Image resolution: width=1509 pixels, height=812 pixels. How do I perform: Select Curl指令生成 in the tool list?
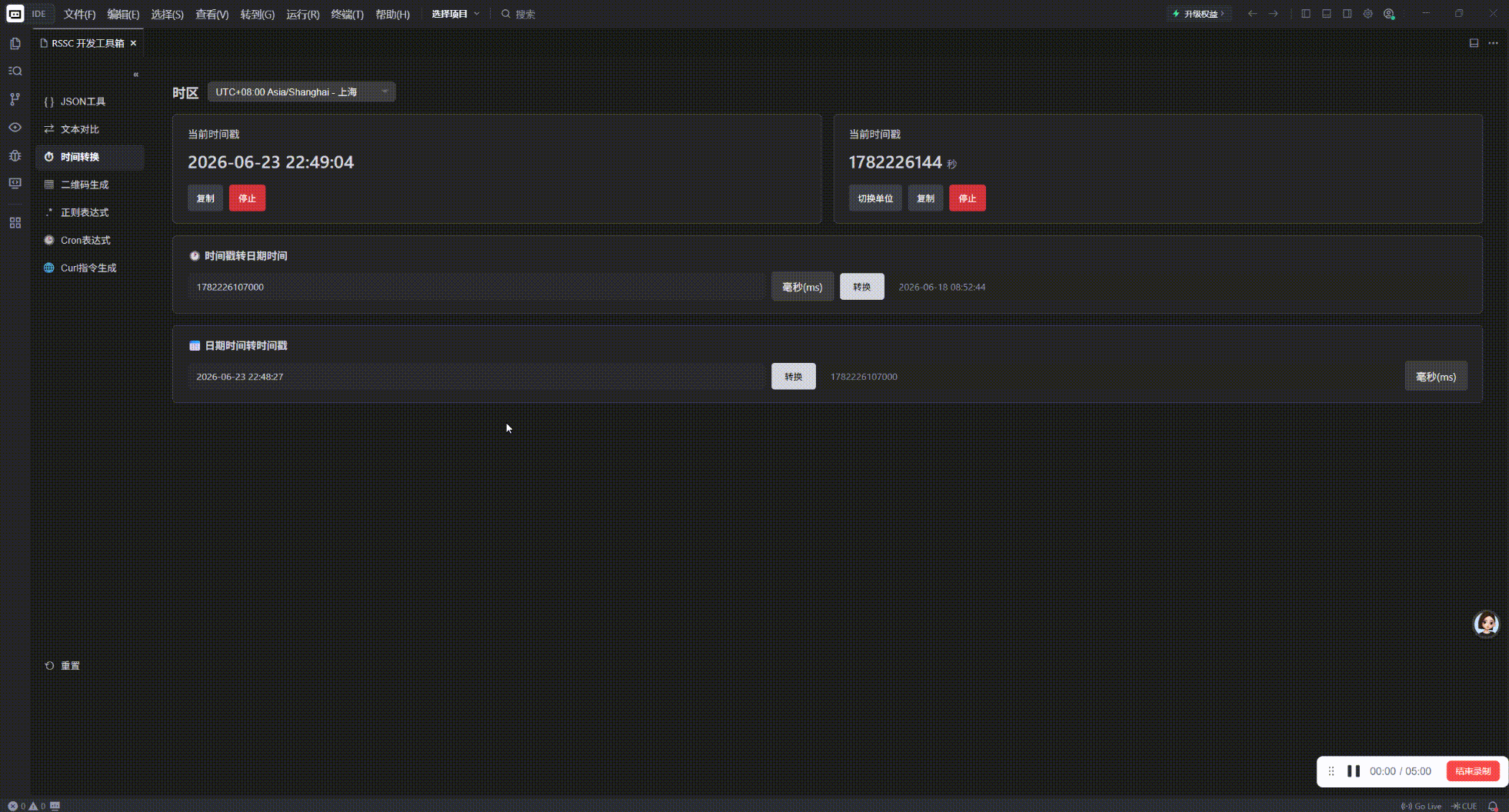point(89,268)
